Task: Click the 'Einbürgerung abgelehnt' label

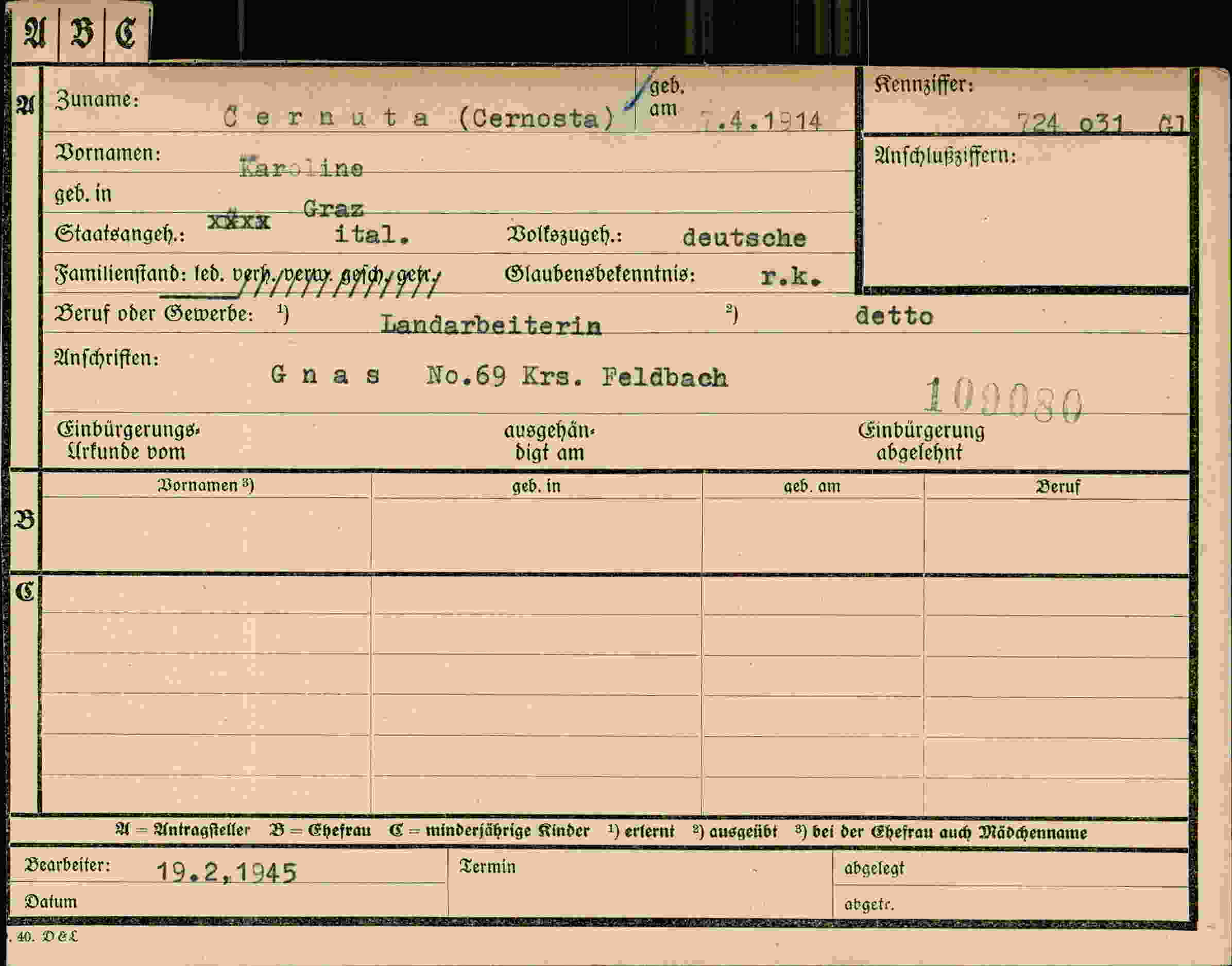Action: pos(921,441)
